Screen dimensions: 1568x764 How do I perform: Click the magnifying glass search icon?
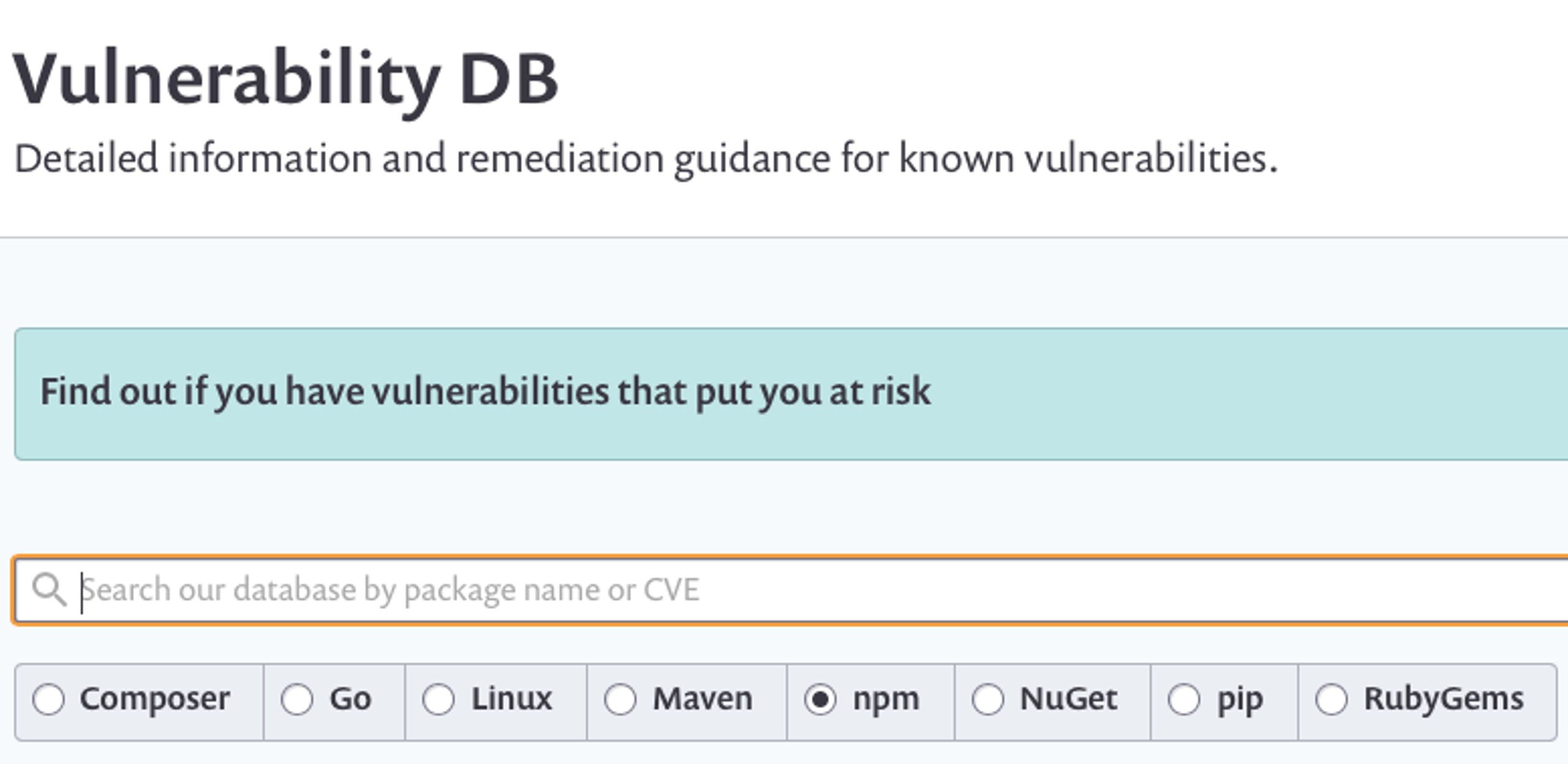coord(50,589)
